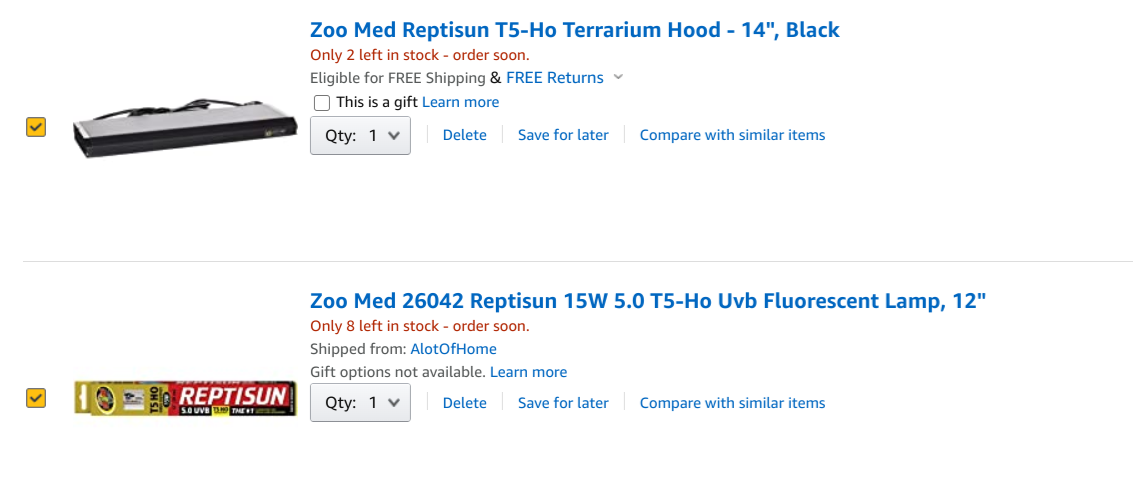This screenshot has height=501, width=1133.
Task: Compare Terrarium Hood with similar items
Action: pyautogui.click(x=732, y=135)
